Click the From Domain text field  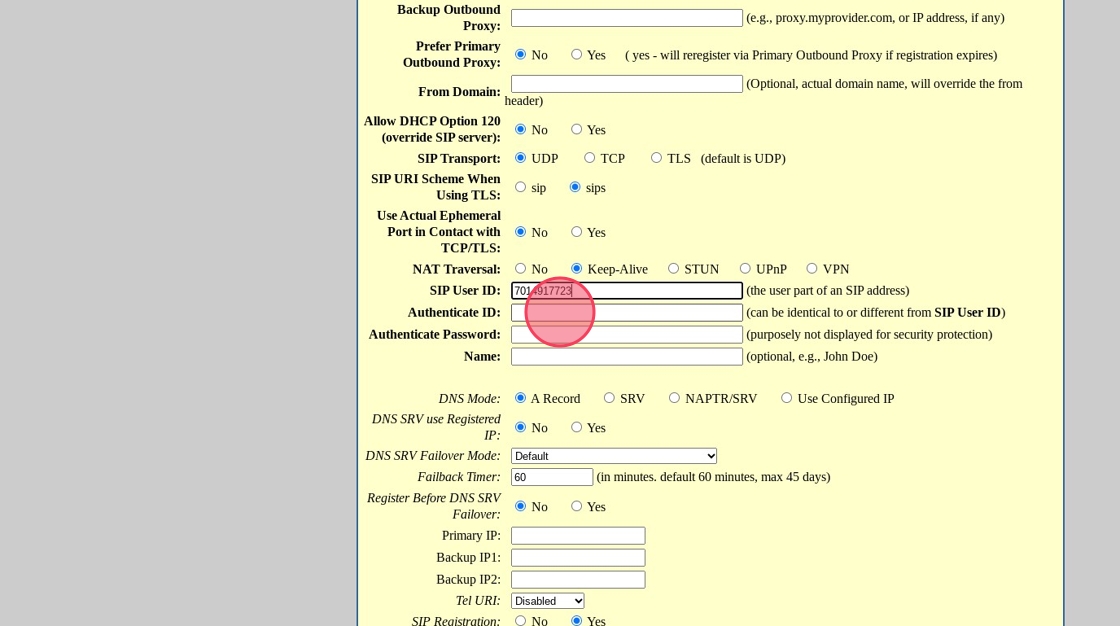pos(626,84)
